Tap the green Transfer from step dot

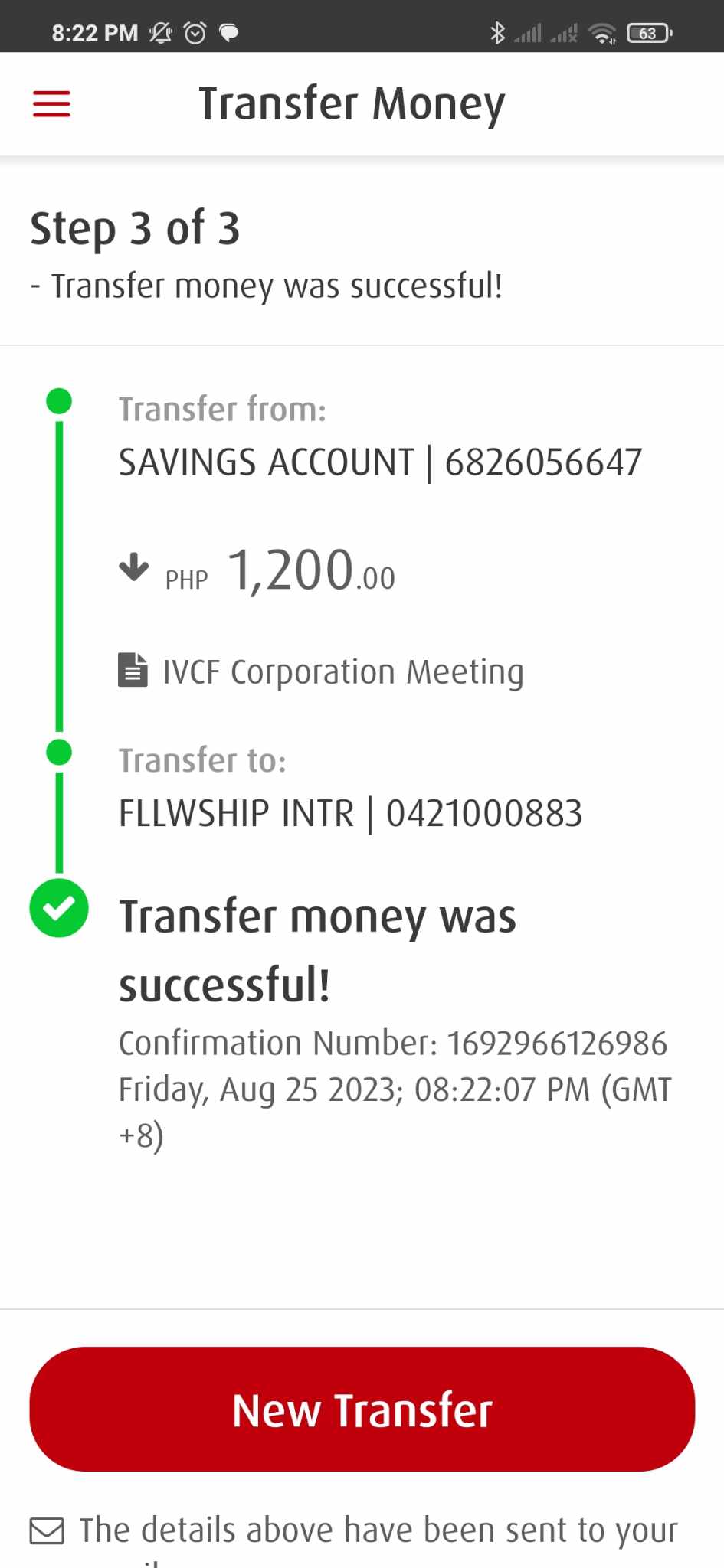tap(59, 401)
